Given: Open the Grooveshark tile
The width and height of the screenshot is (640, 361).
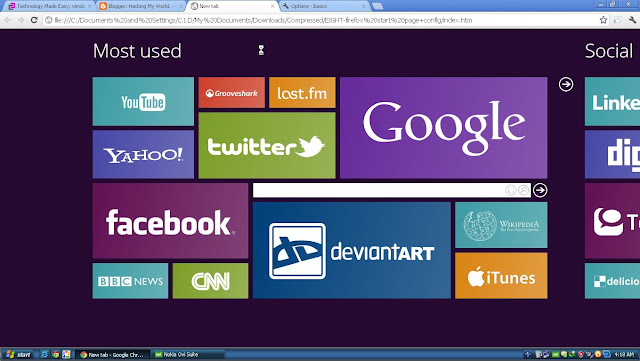Looking at the screenshot, I should click(231, 93).
